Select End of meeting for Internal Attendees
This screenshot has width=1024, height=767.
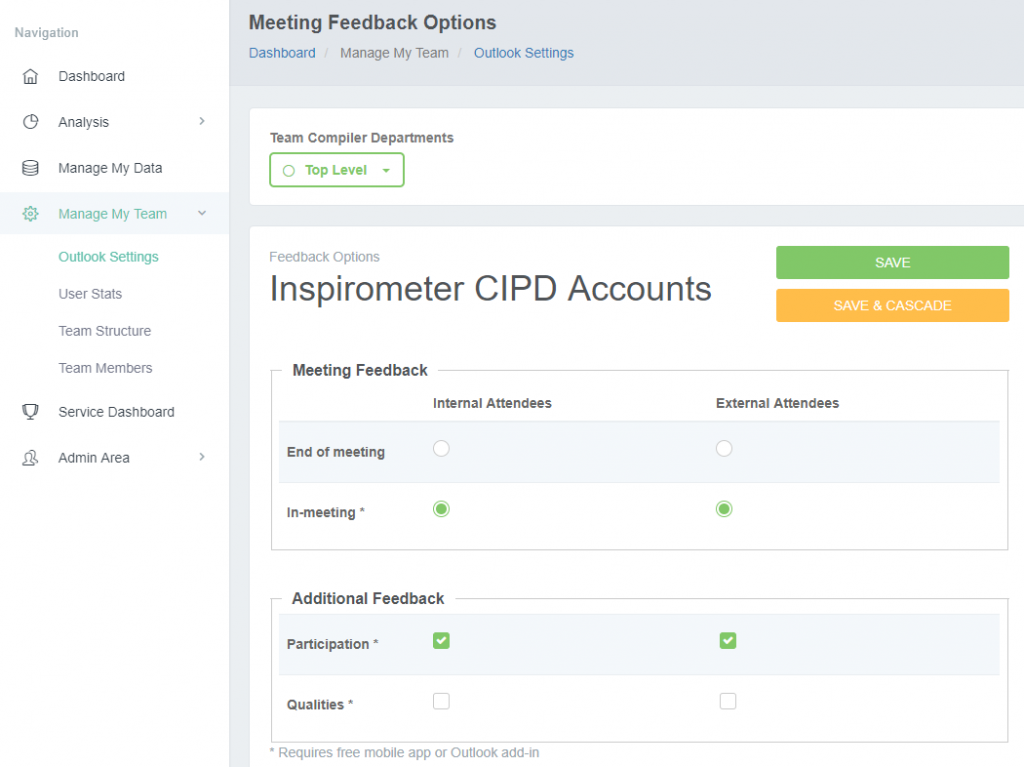tap(441, 448)
